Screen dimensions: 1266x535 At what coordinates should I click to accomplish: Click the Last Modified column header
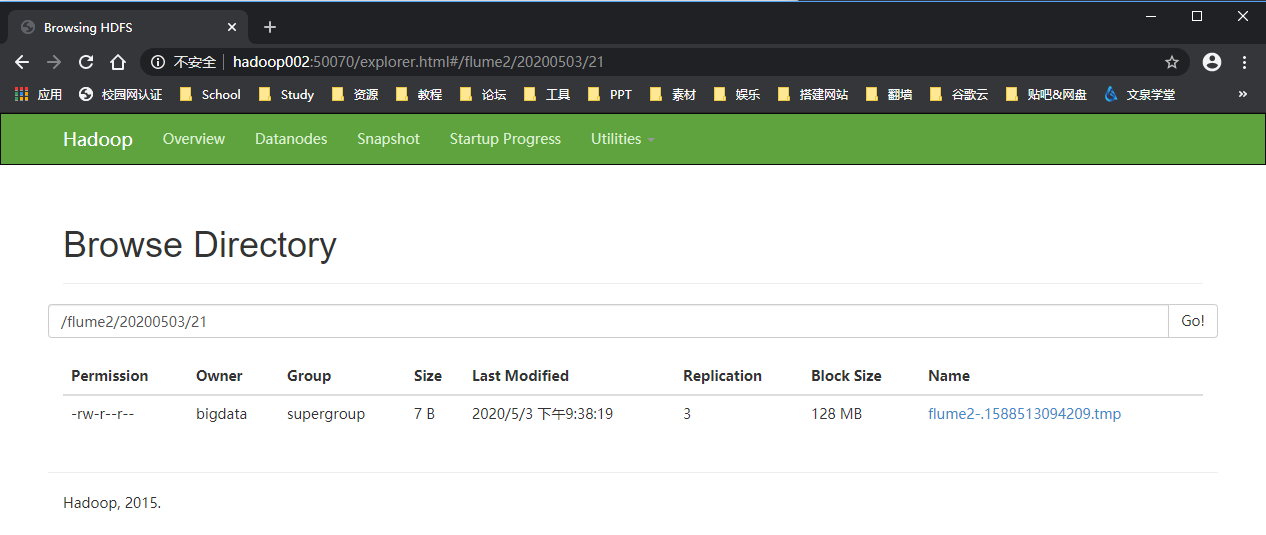pos(520,376)
